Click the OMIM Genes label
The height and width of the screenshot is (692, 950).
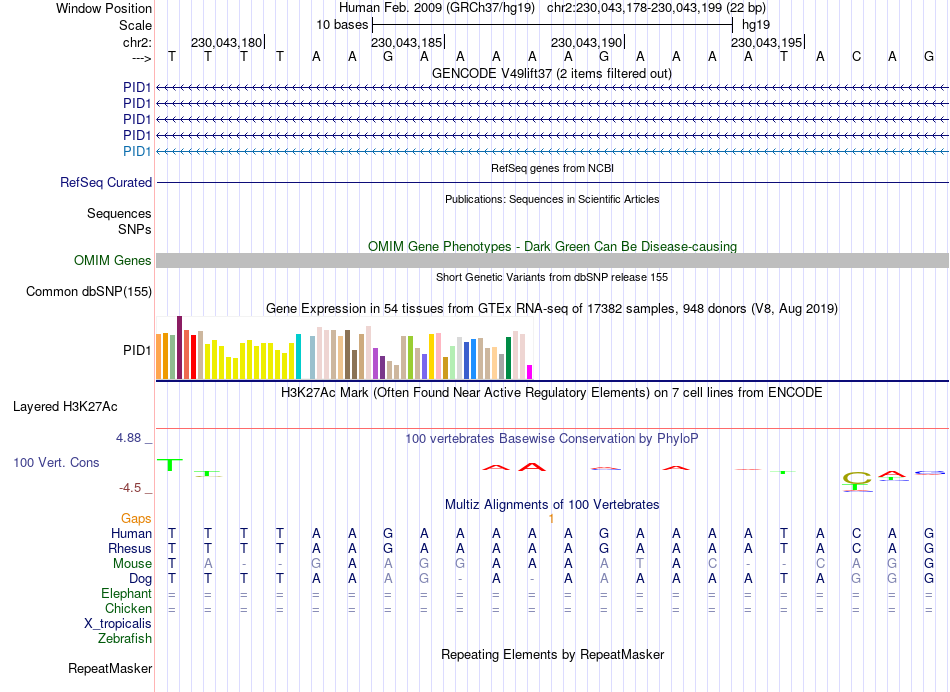click(113, 261)
